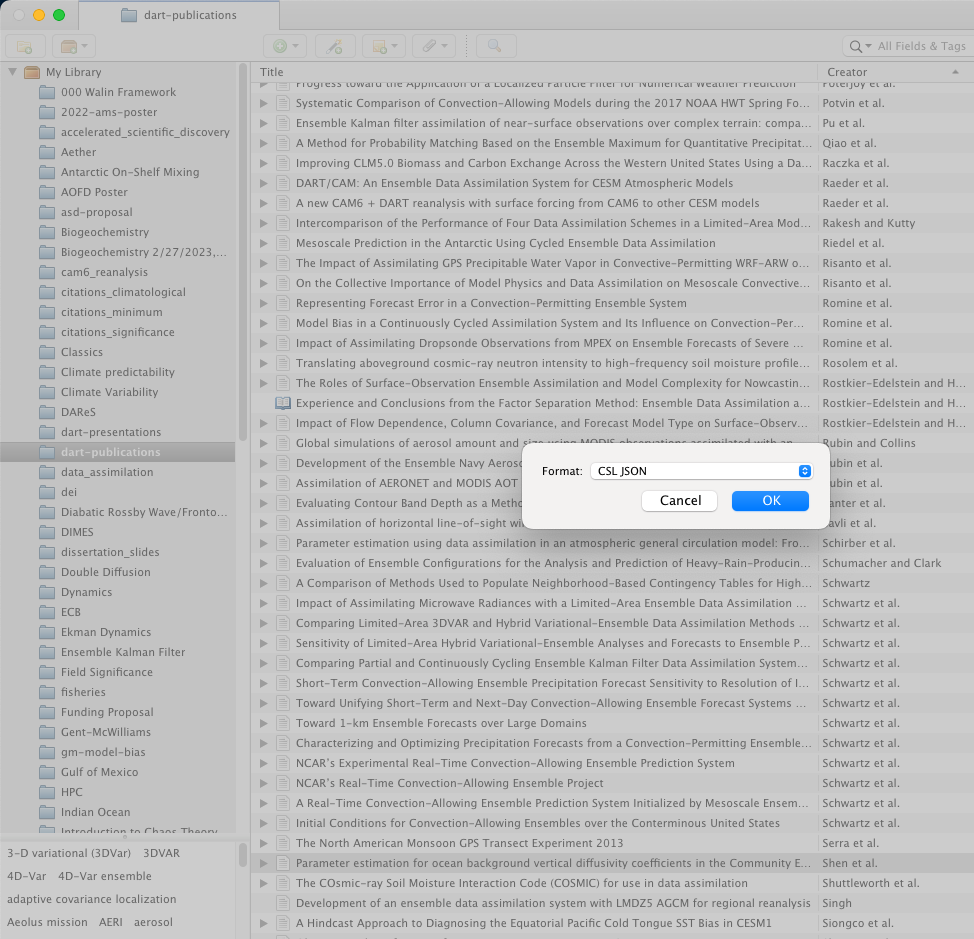Expand the DART/CAM Ensemble Data Assimilation item
The image size is (974, 939).
[265, 183]
